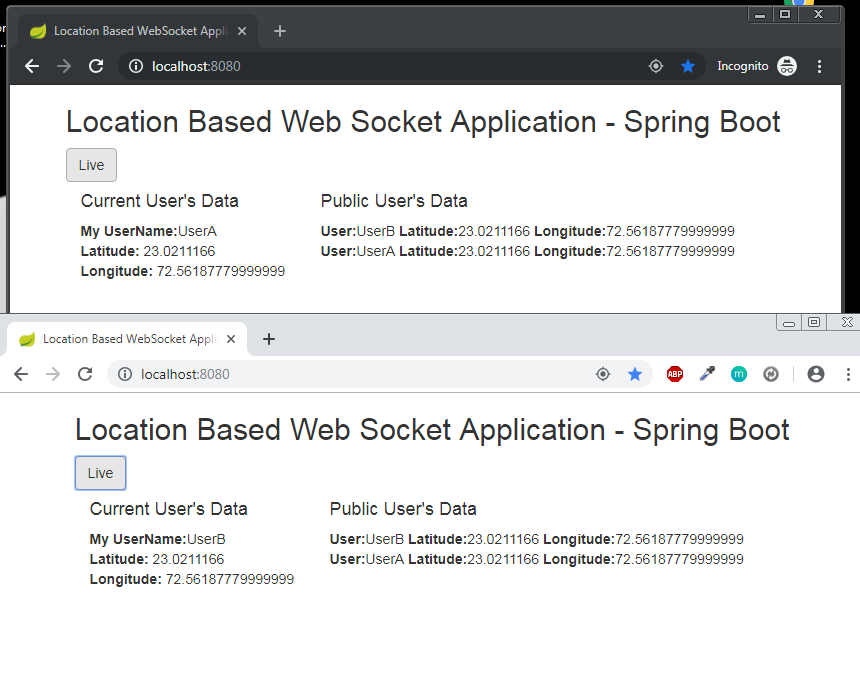Open the Chrome menu in the lower window
The height and width of the screenshot is (673, 860).
pyautogui.click(x=848, y=374)
